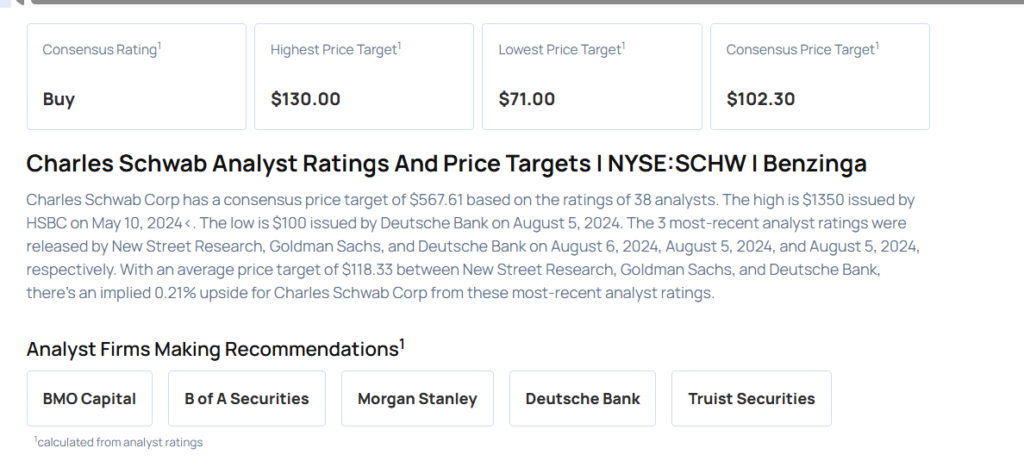Click the $102.30 consensus target value

[x=760, y=99]
